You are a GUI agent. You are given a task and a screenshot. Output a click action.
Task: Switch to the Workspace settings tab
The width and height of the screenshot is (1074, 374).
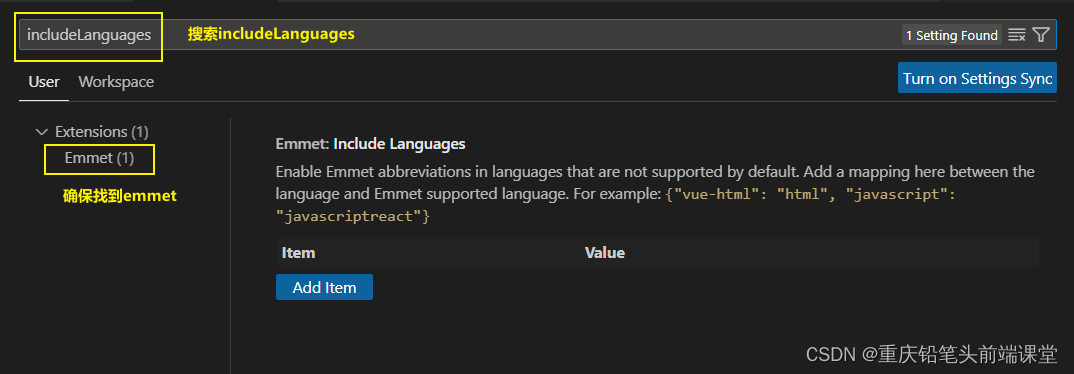(116, 82)
